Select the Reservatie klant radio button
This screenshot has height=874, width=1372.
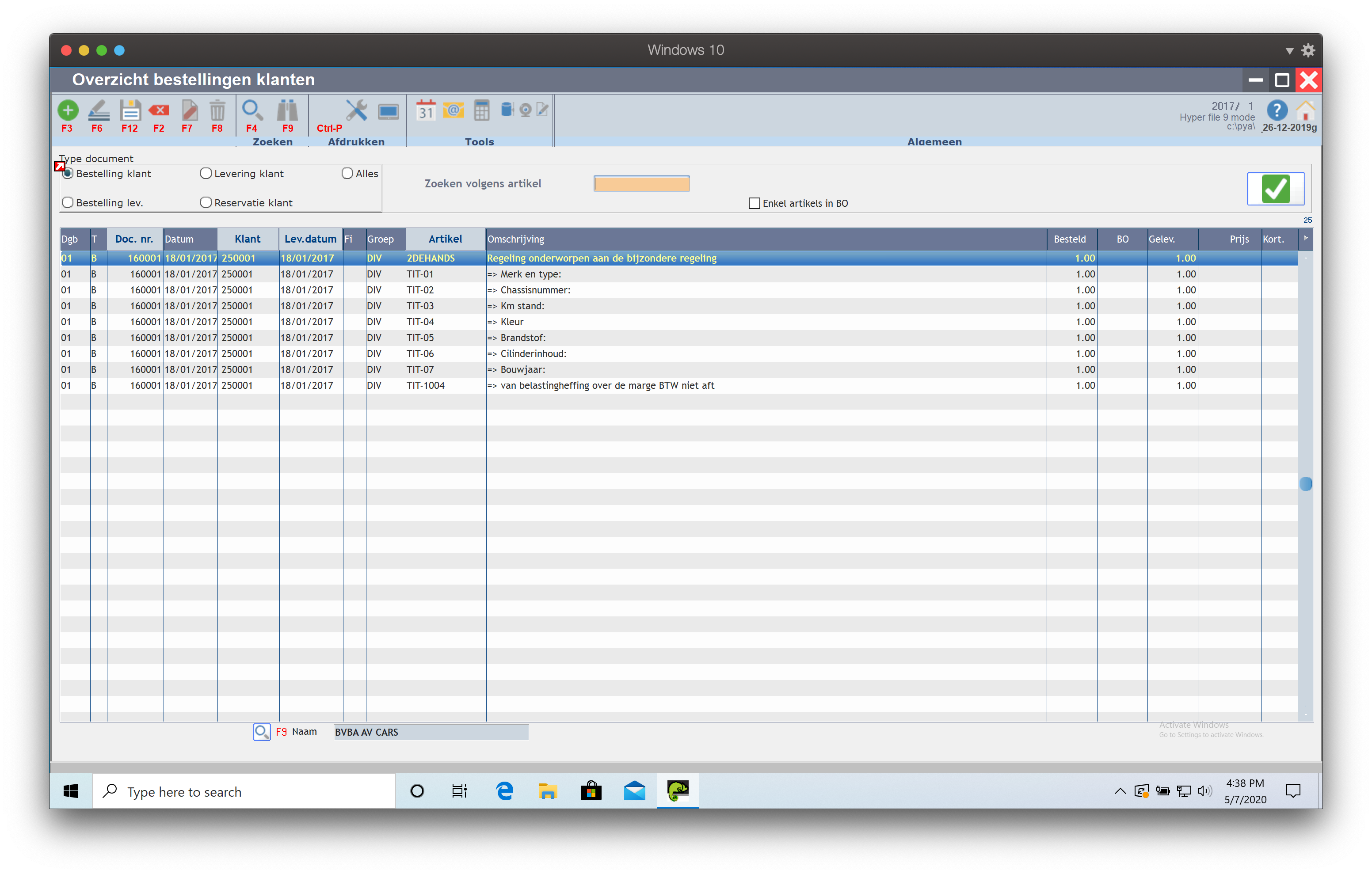(206, 203)
